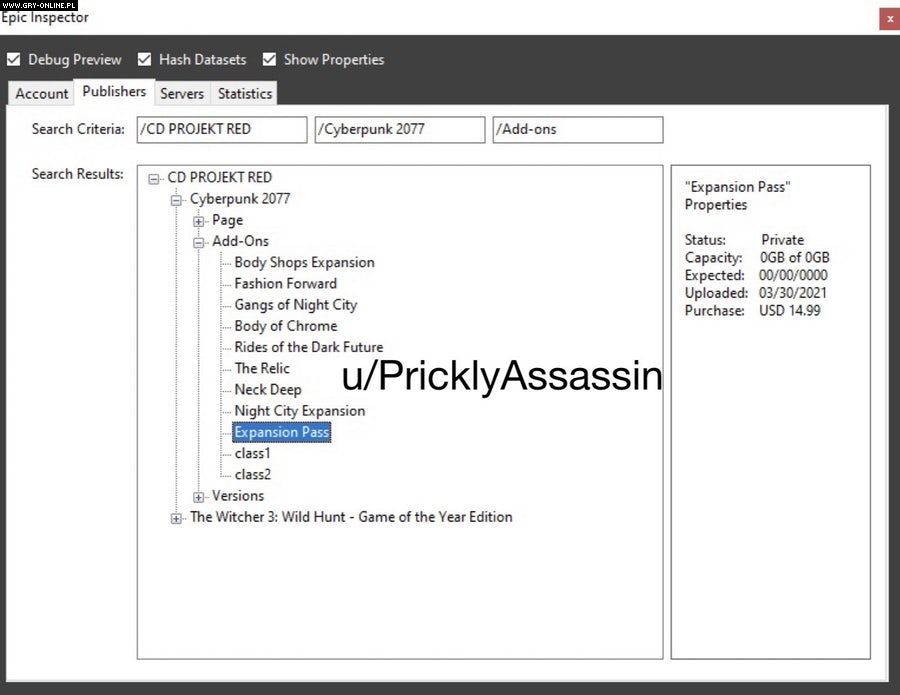Uncheck the Hash Datasets checkbox

point(145,60)
